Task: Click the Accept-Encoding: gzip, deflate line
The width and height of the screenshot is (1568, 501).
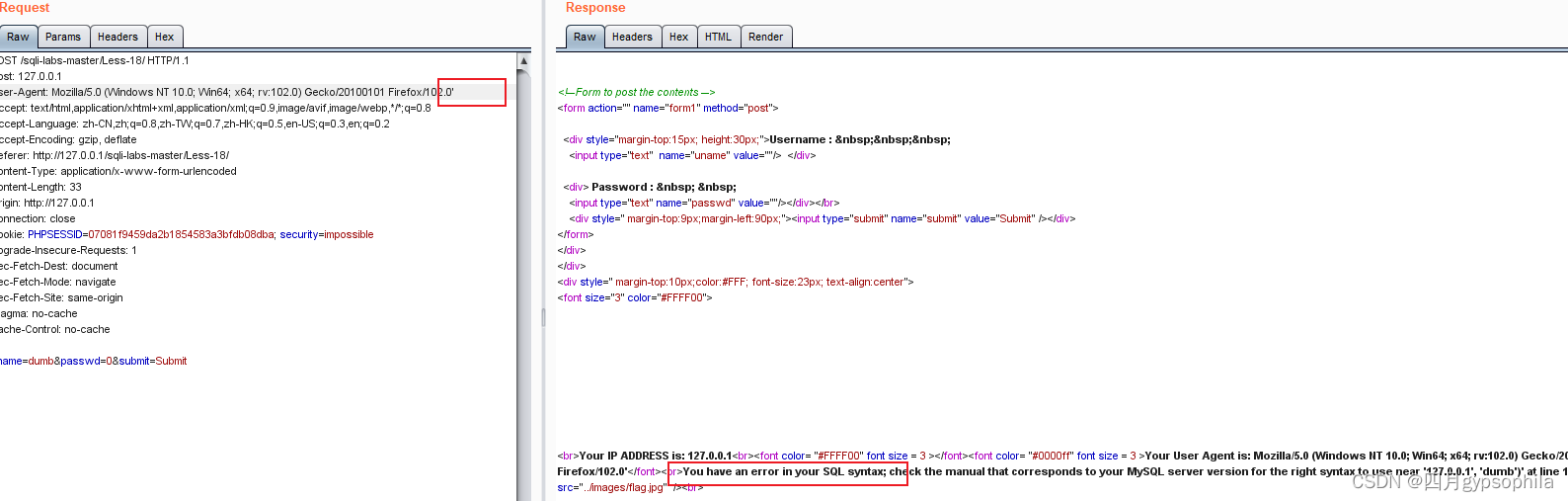Action: pyautogui.click(x=68, y=139)
